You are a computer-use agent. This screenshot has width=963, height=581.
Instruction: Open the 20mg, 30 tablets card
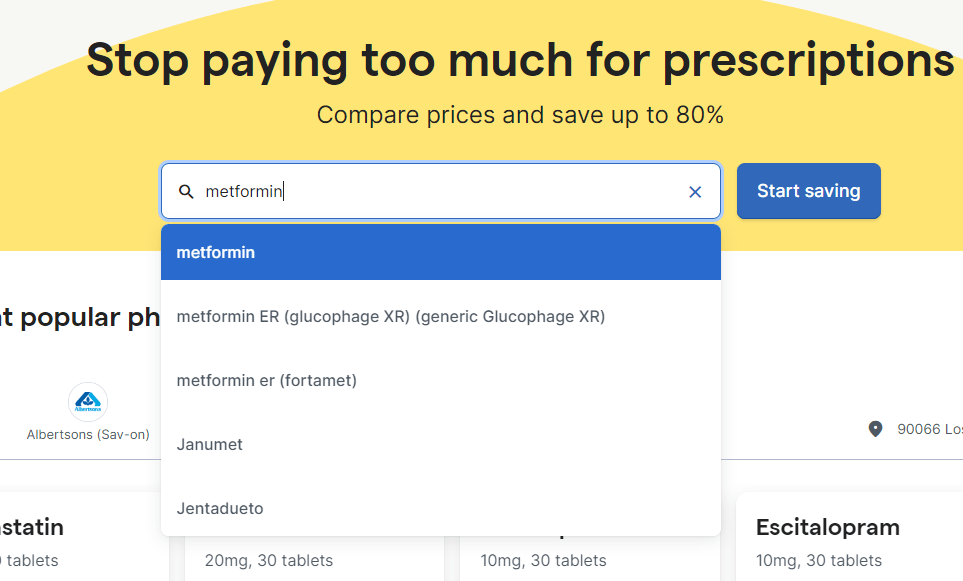[x=269, y=560]
